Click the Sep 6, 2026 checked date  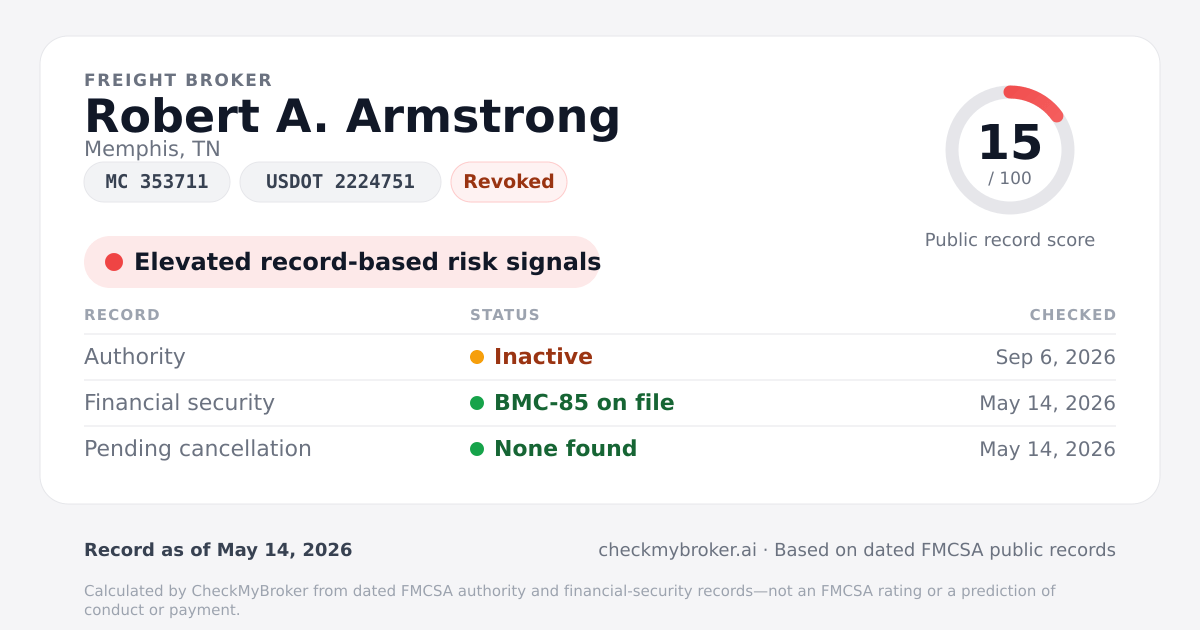tap(1056, 357)
